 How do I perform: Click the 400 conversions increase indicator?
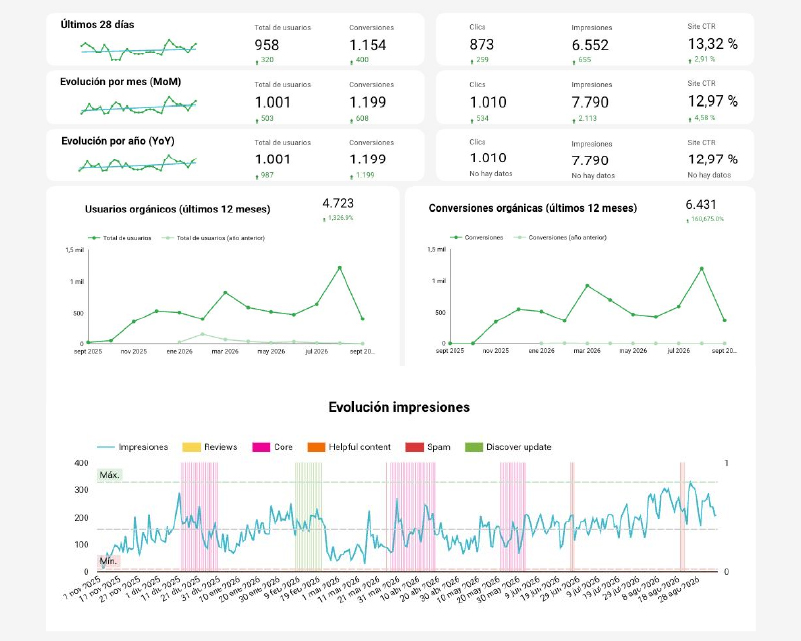pyautogui.click(x=360, y=60)
